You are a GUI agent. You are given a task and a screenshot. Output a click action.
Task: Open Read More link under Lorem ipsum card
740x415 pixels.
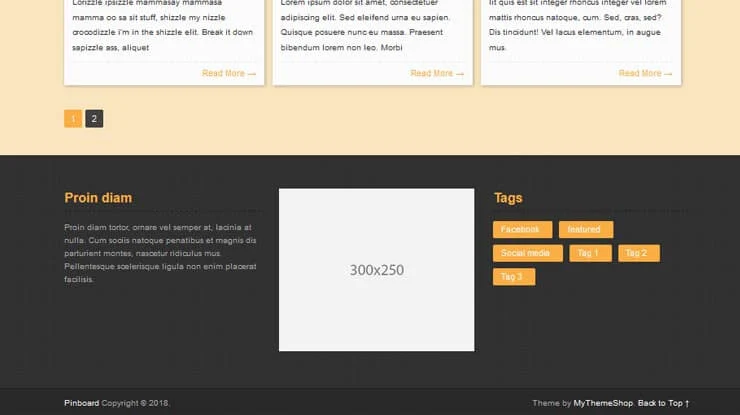(437, 73)
